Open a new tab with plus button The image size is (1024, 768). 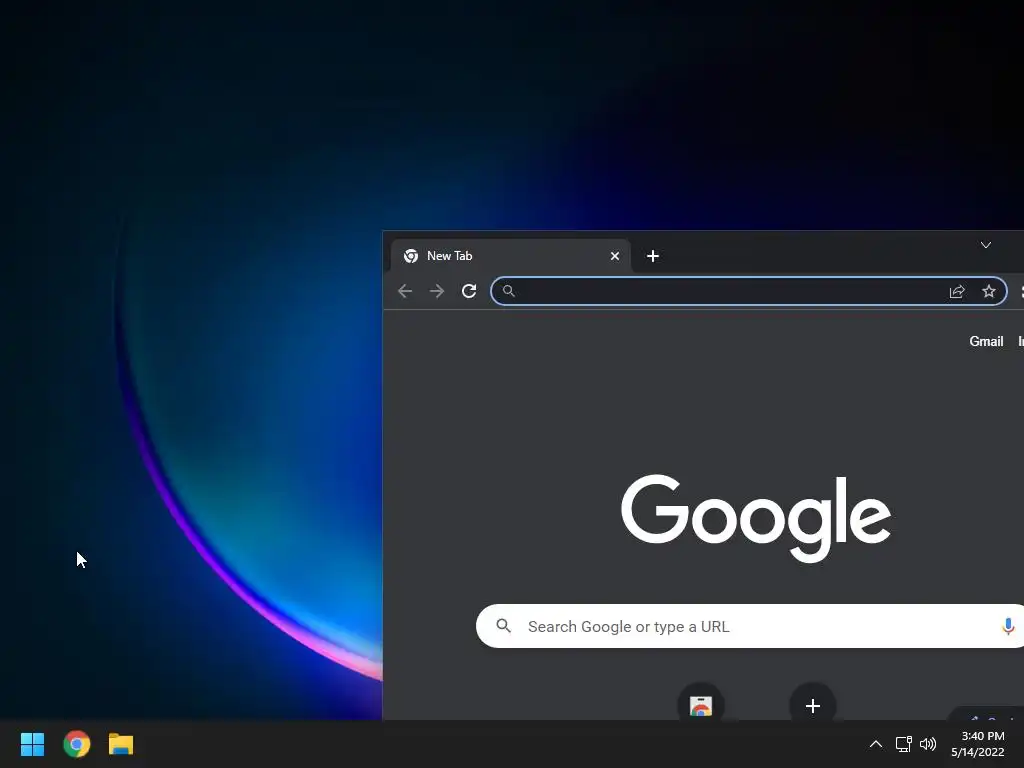pyautogui.click(x=652, y=256)
